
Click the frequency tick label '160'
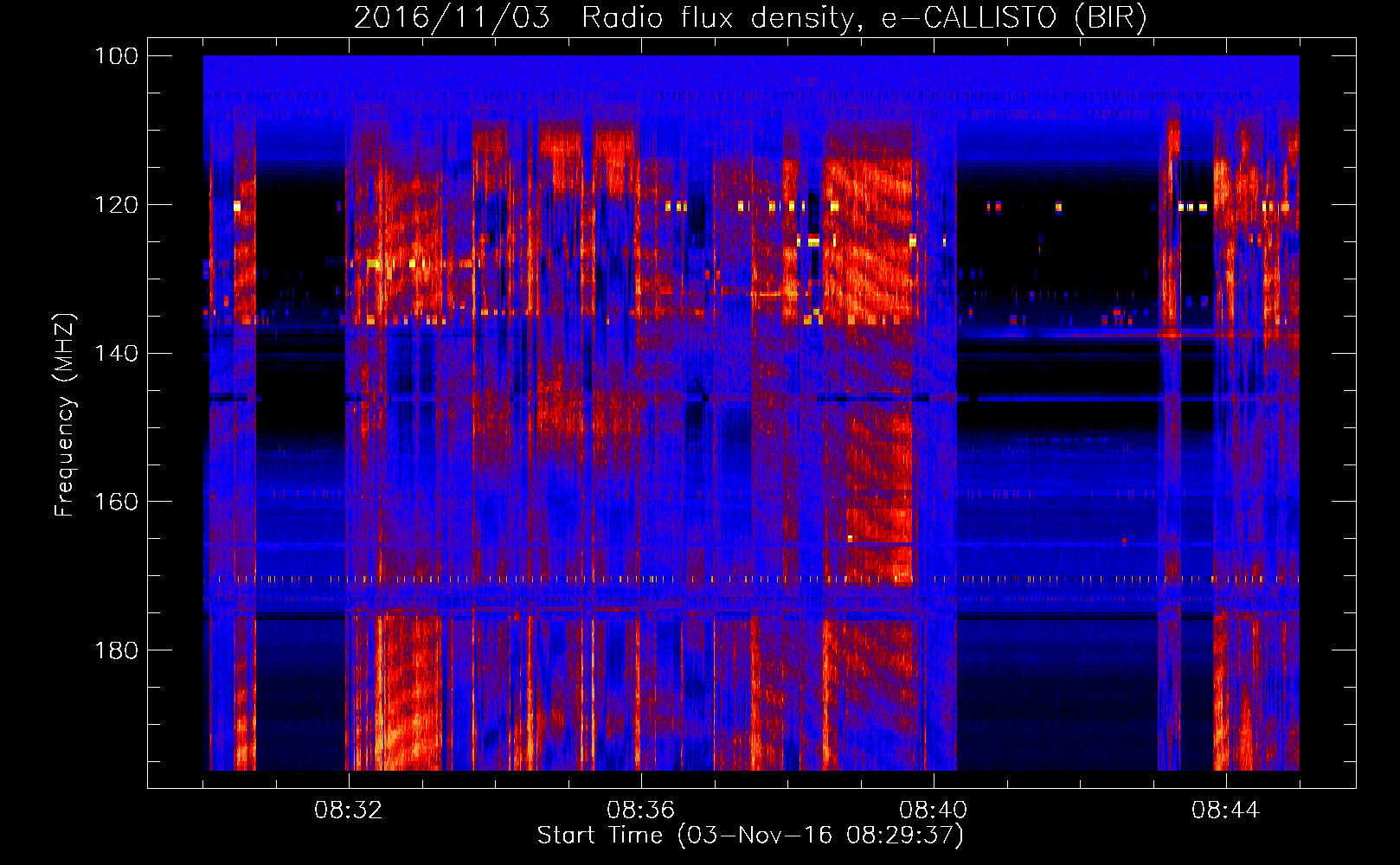(116, 502)
